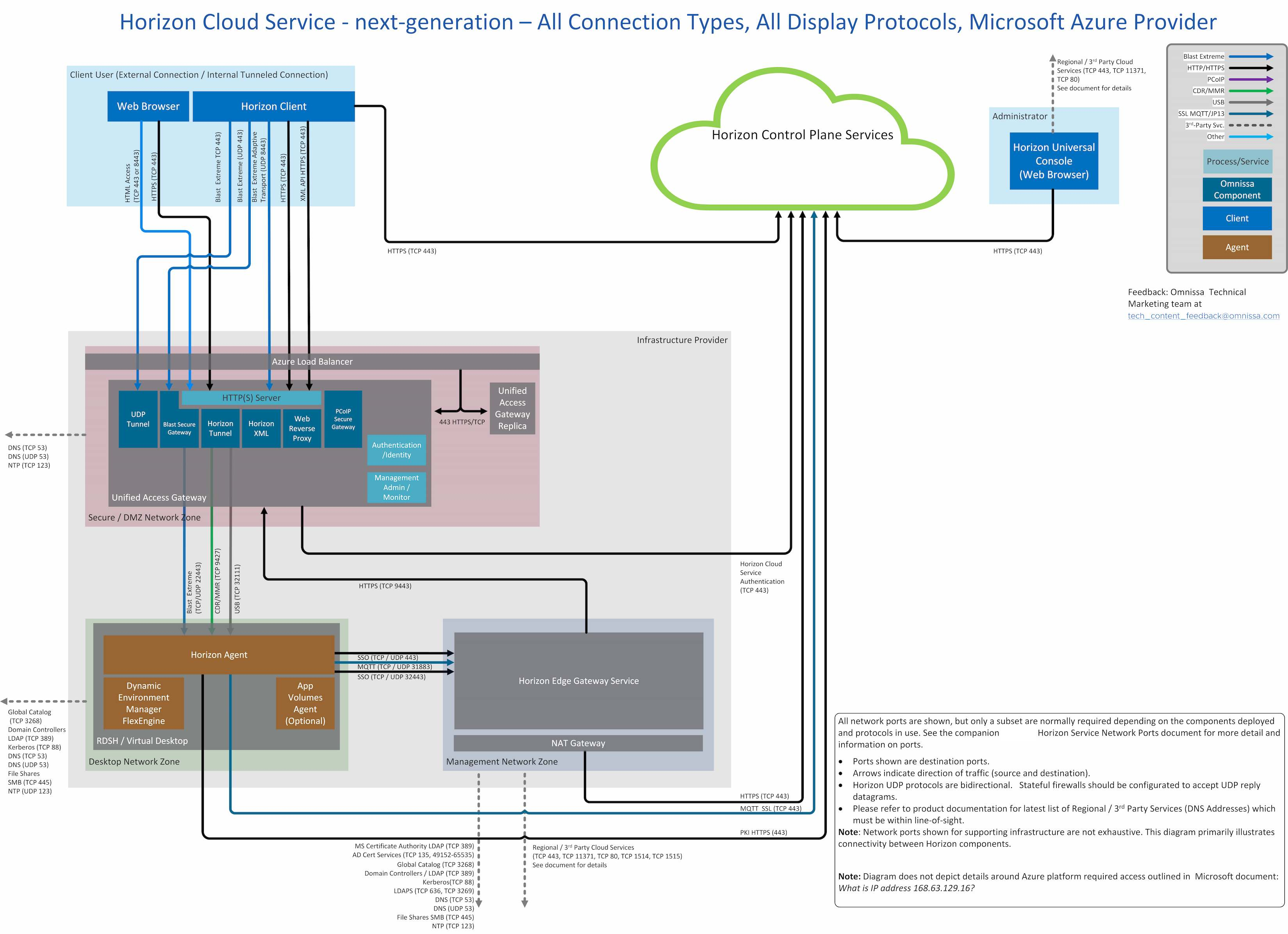The image size is (1288, 934).
Task: Select the Horizon Client box
Action: tap(274, 106)
